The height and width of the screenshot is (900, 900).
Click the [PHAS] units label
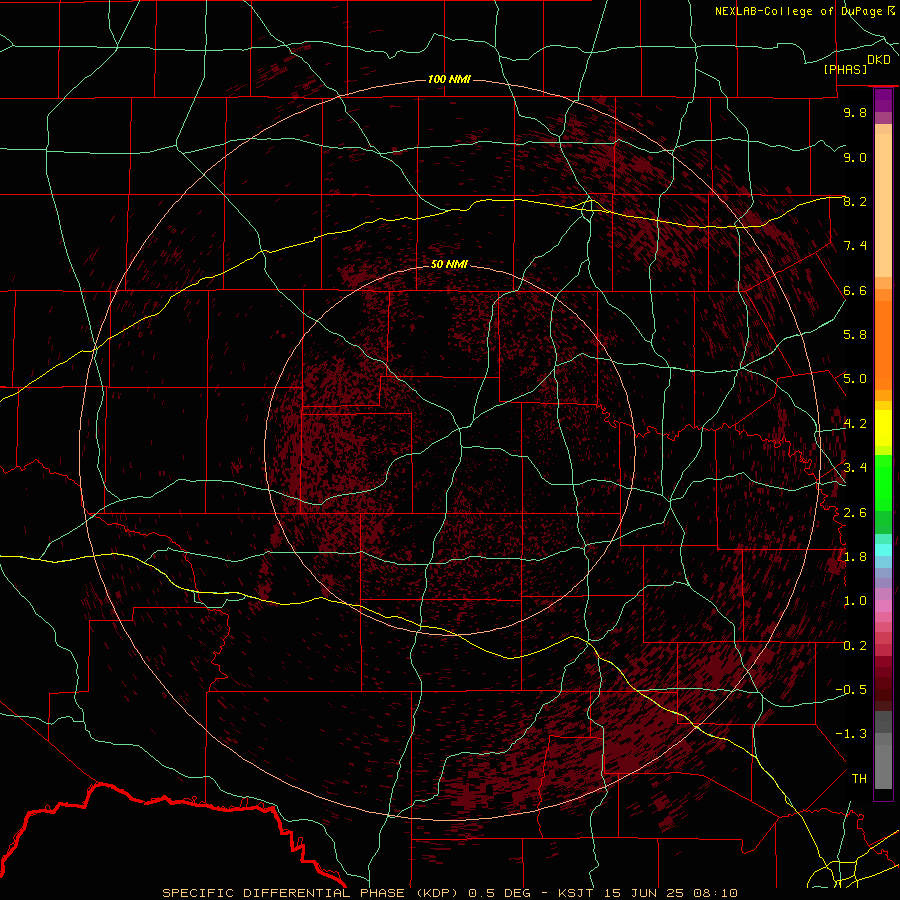(x=845, y=69)
